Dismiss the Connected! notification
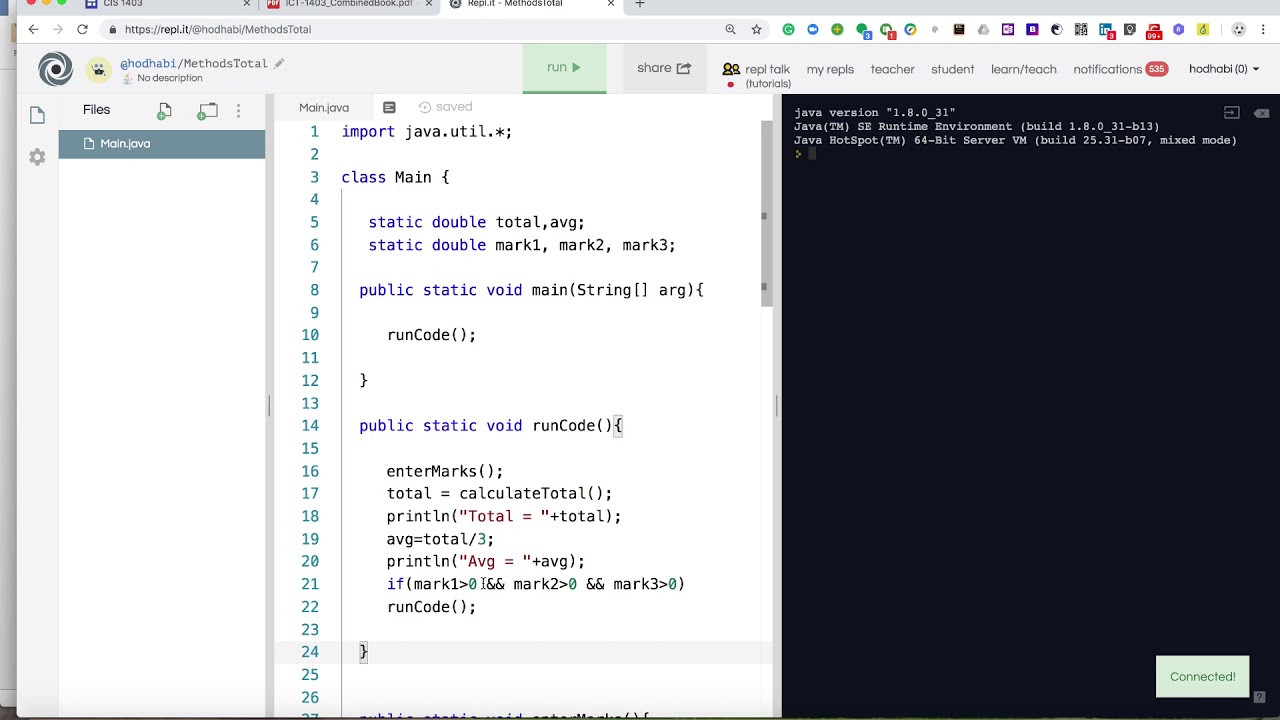The image size is (1280, 720). pos(1202,677)
